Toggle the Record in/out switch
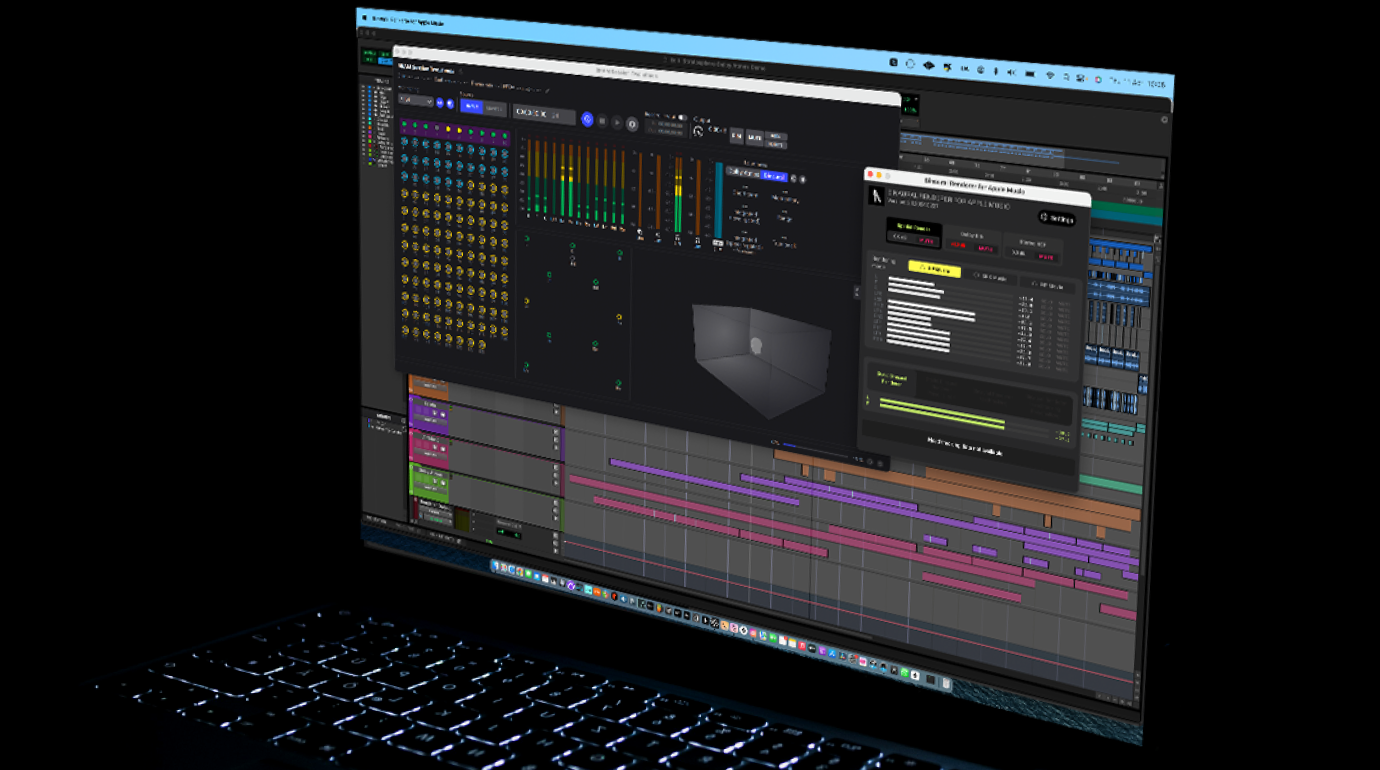 [x=683, y=118]
